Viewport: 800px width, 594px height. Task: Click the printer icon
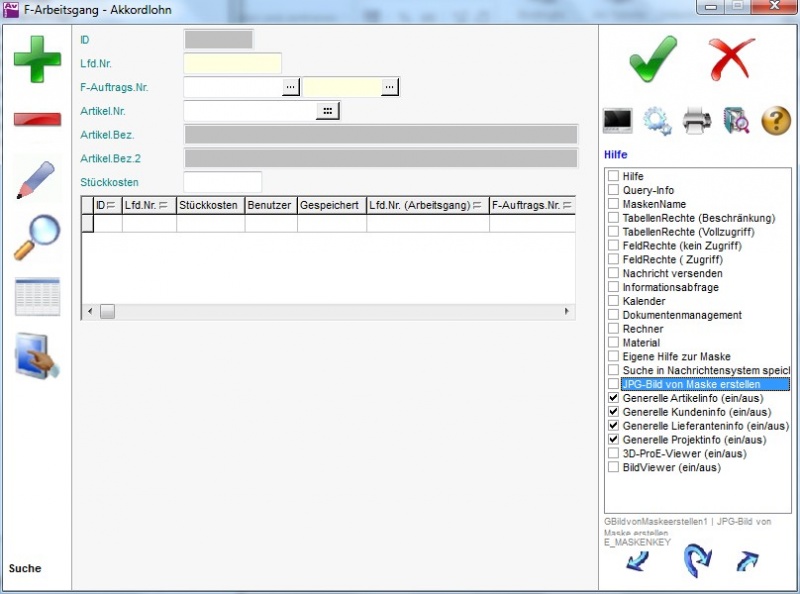696,121
